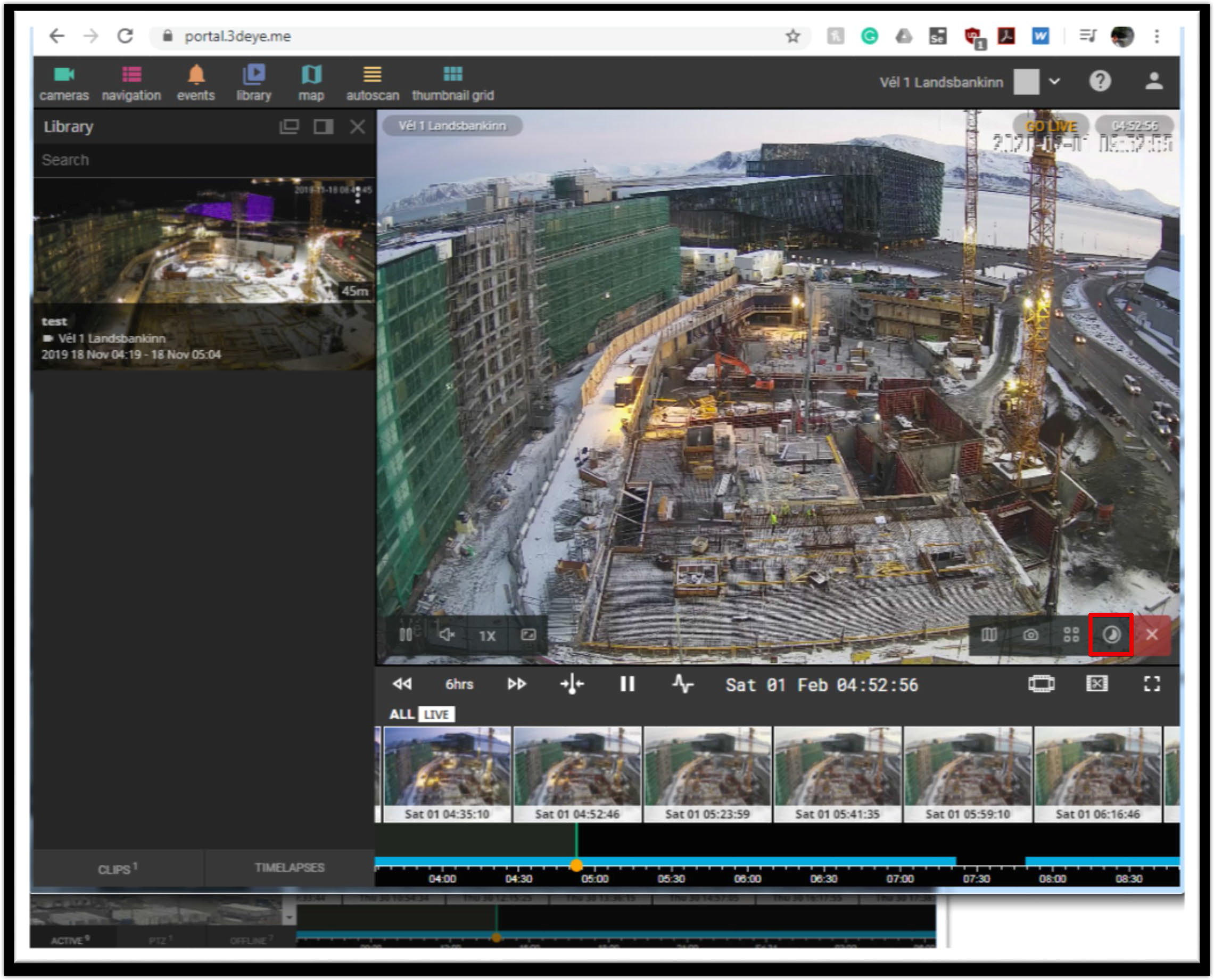Click the snapshot camera icon on video
The width and height of the screenshot is (1214, 980).
point(1030,635)
